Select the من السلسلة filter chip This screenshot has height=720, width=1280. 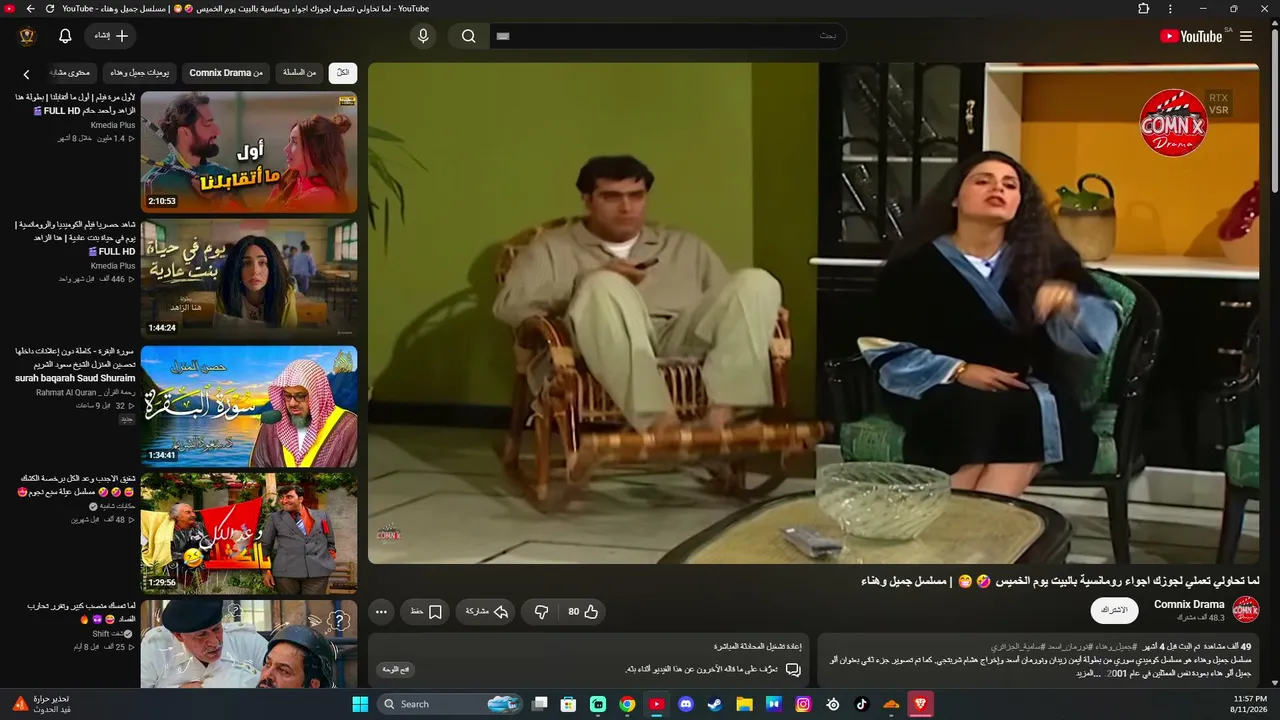click(x=299, y=72)
